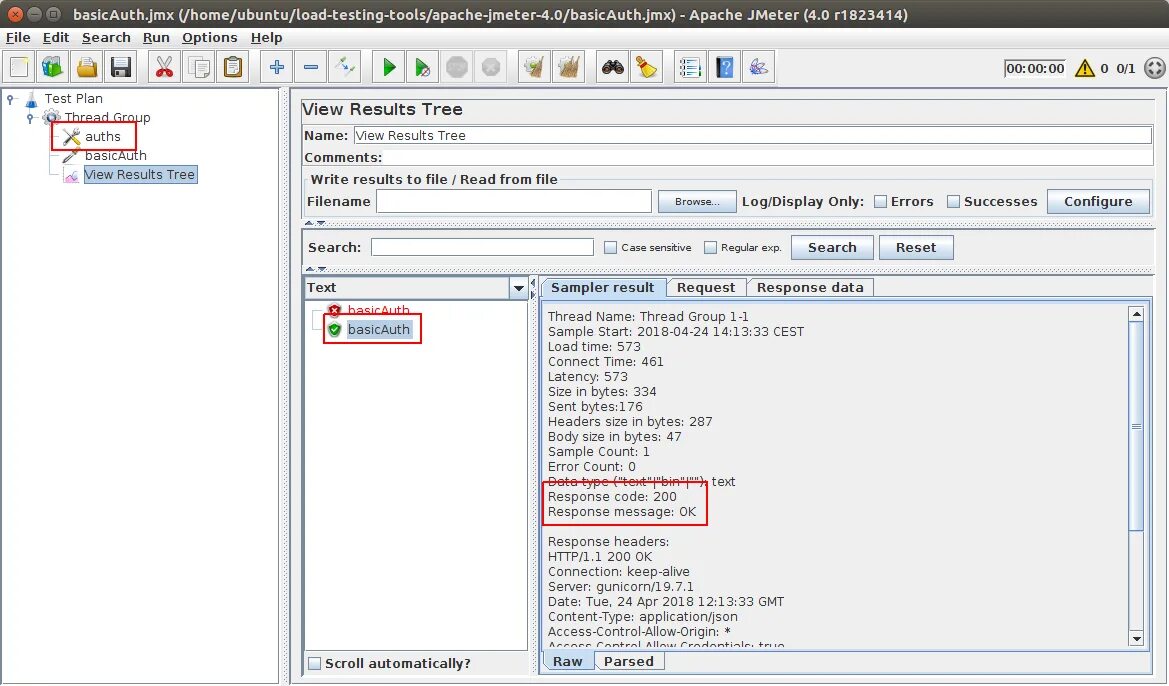Click the Search button
1169x686 pixels.
[x=832, y=248]
